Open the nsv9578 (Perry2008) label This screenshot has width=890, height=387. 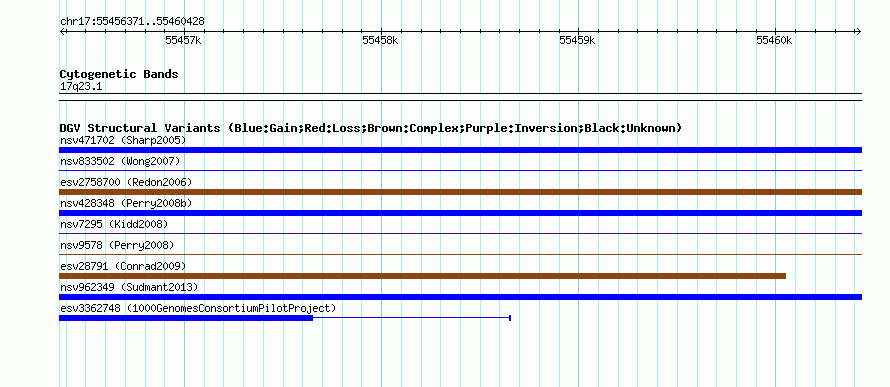[117, 245]
